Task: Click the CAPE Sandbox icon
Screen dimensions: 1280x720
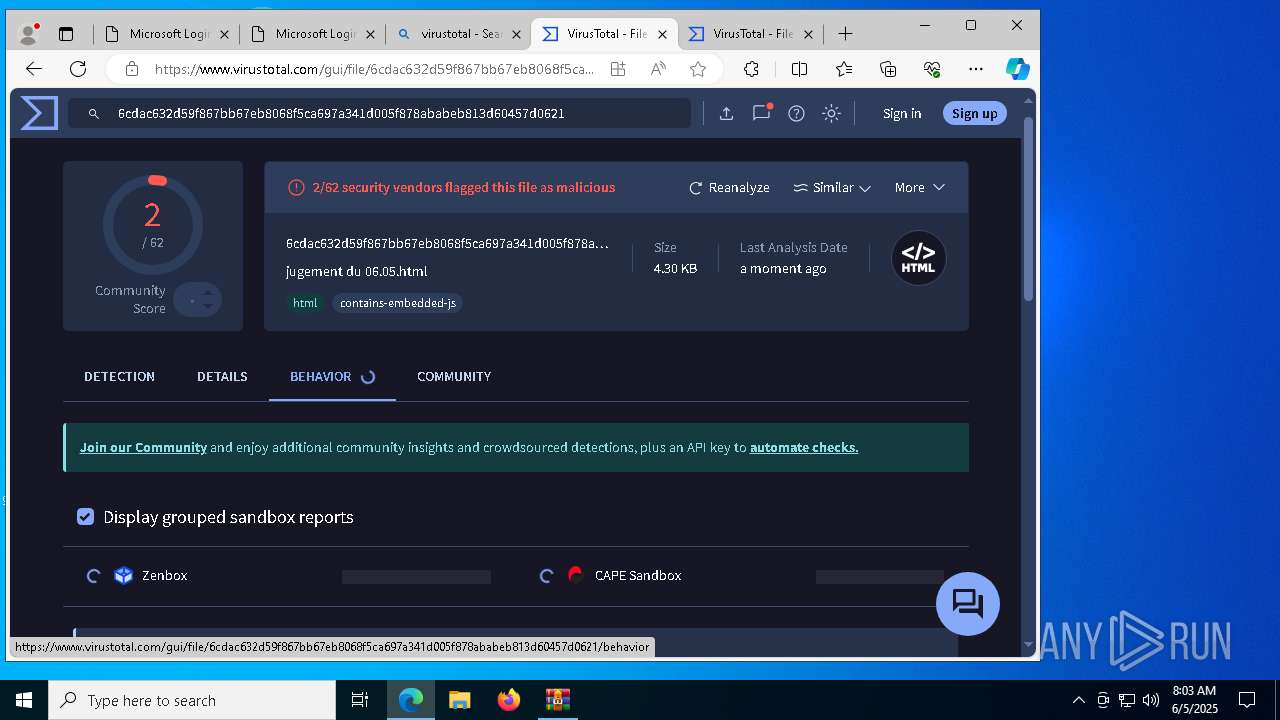Action: coord(575,574)
